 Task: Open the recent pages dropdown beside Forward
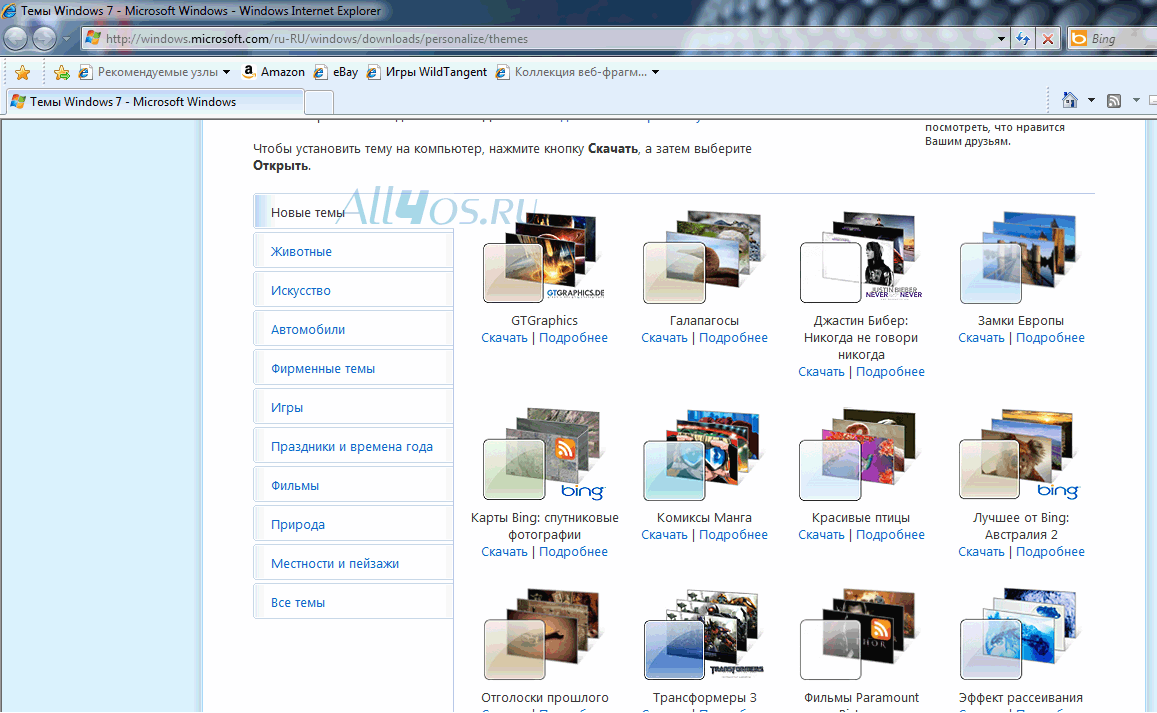click(66, 38)
